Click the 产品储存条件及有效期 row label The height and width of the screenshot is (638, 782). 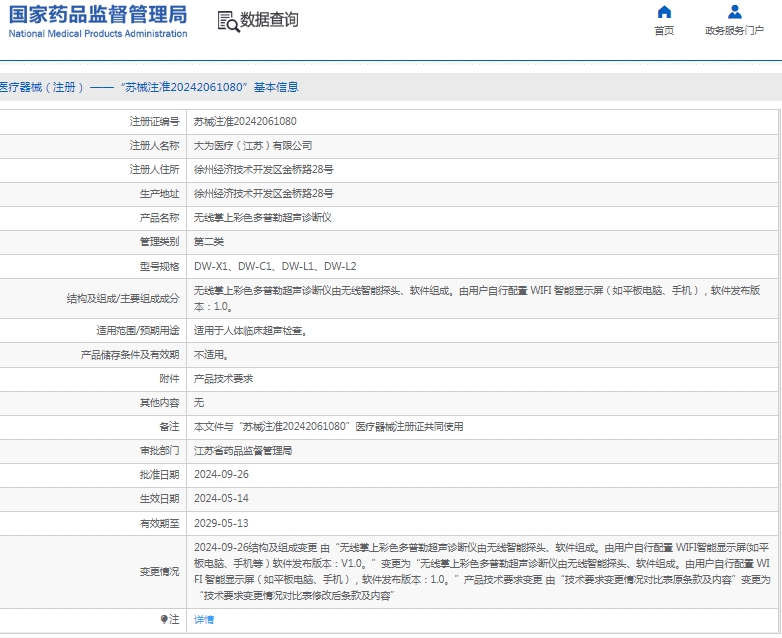[130, 355]
